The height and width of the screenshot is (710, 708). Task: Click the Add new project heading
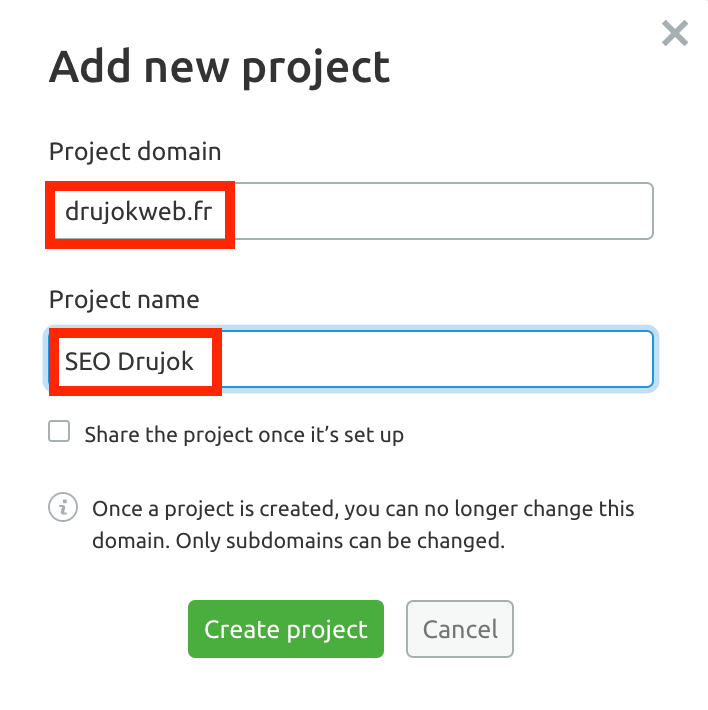pyautogui.click(x=219, y=68)
